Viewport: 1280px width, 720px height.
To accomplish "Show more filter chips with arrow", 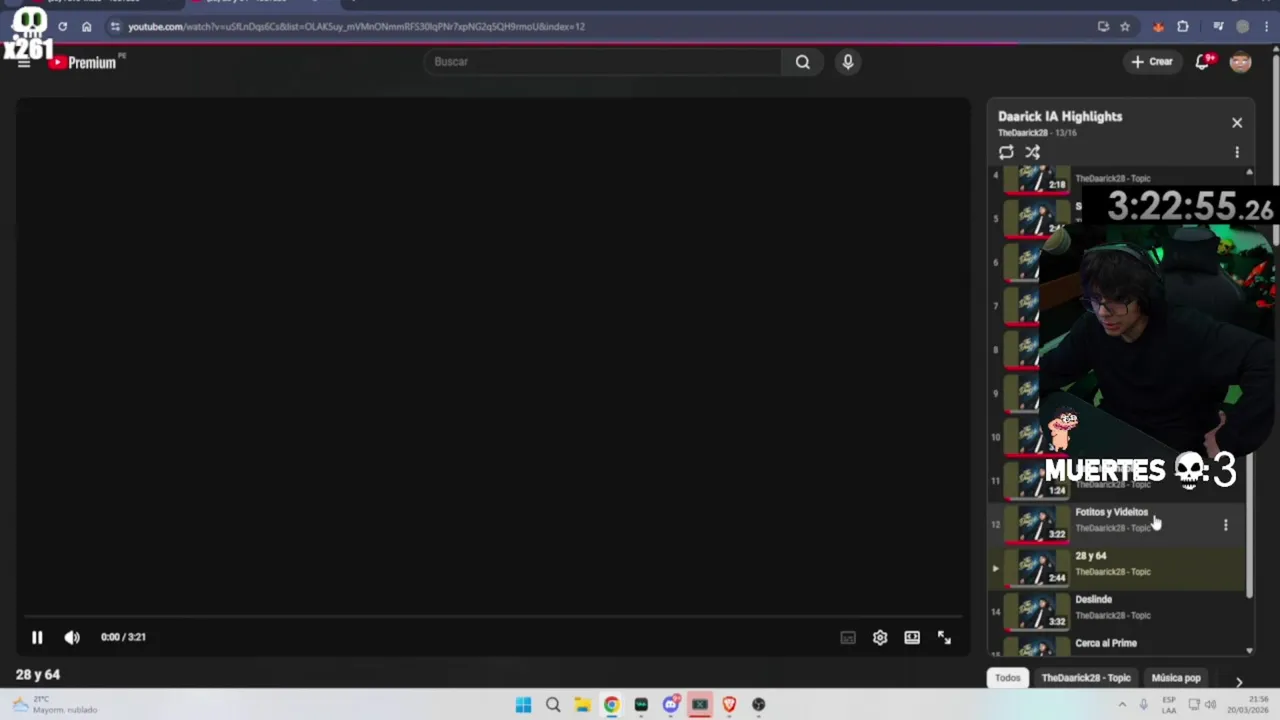I will 1239,681.
